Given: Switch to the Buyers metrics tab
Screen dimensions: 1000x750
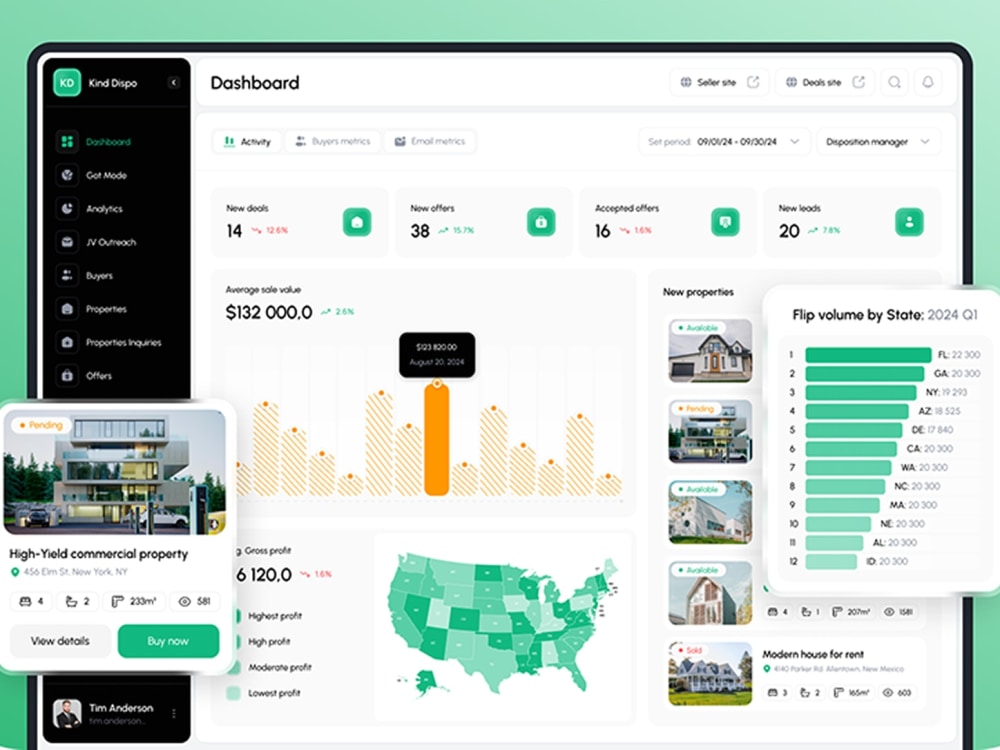Looking at the screenshot, I should tap(333, 142).
